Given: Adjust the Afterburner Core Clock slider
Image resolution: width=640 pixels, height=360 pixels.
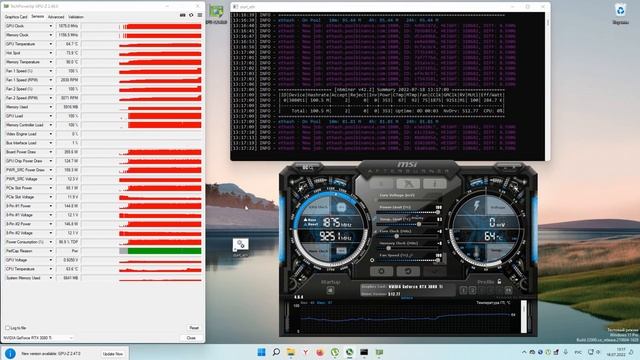Looking at the screenshot, I should (x=407, y=236).
